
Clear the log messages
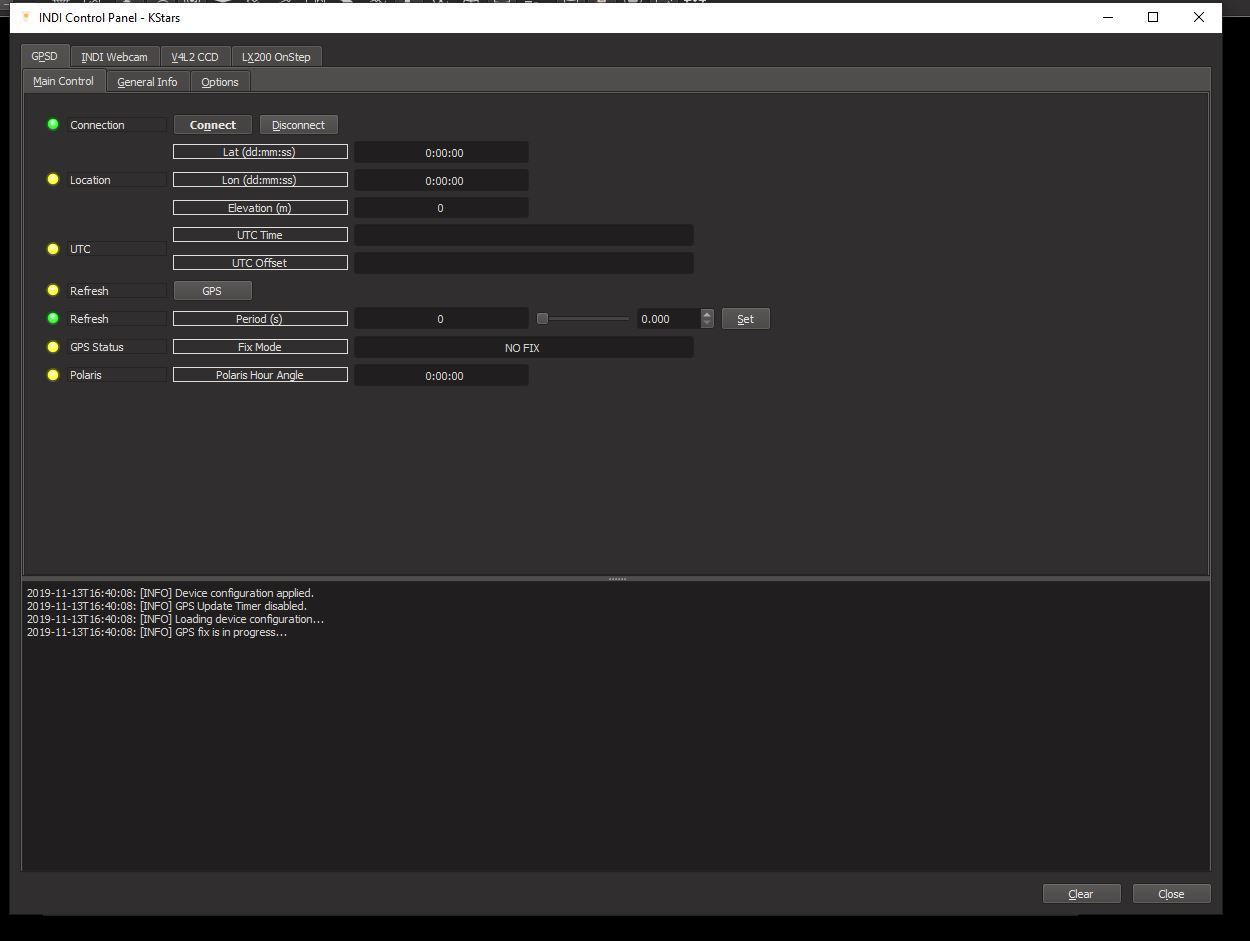[1081, 894]
